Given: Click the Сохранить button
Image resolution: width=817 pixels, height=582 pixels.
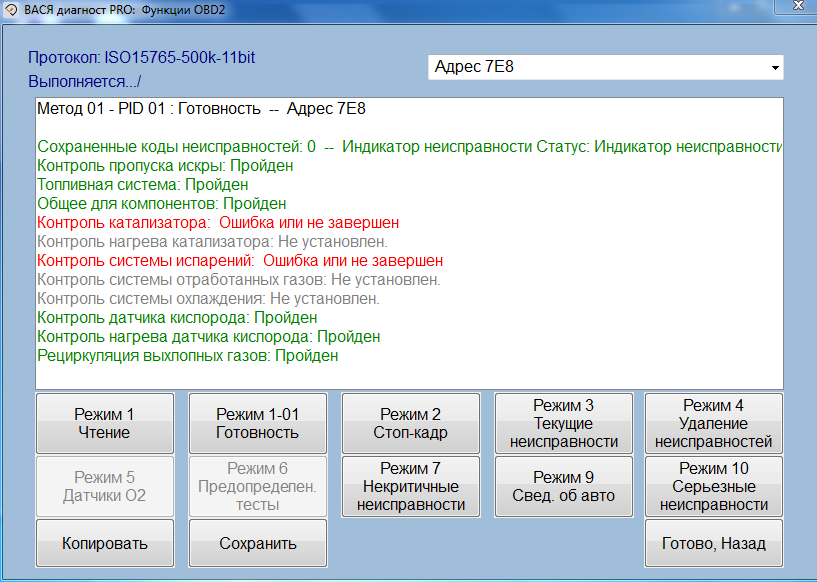Looking at the screenshot, I should pos(257,544).
